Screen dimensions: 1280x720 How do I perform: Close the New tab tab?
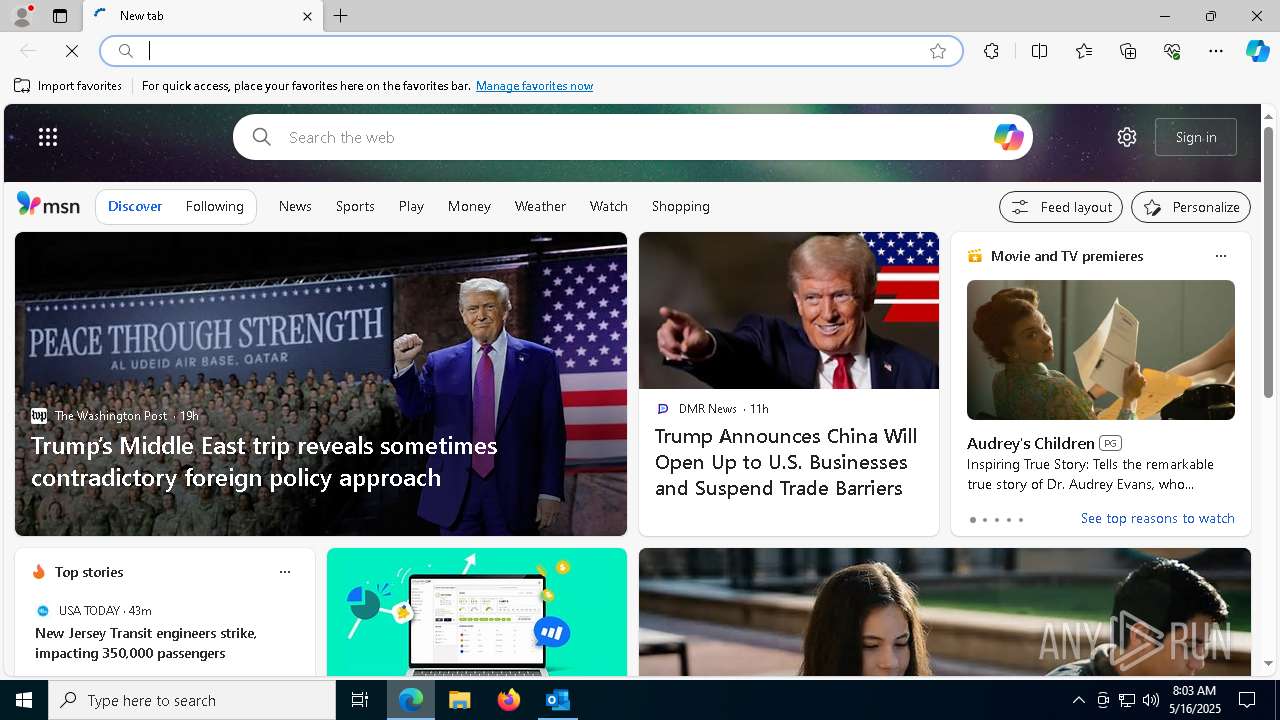click(307, 16)
